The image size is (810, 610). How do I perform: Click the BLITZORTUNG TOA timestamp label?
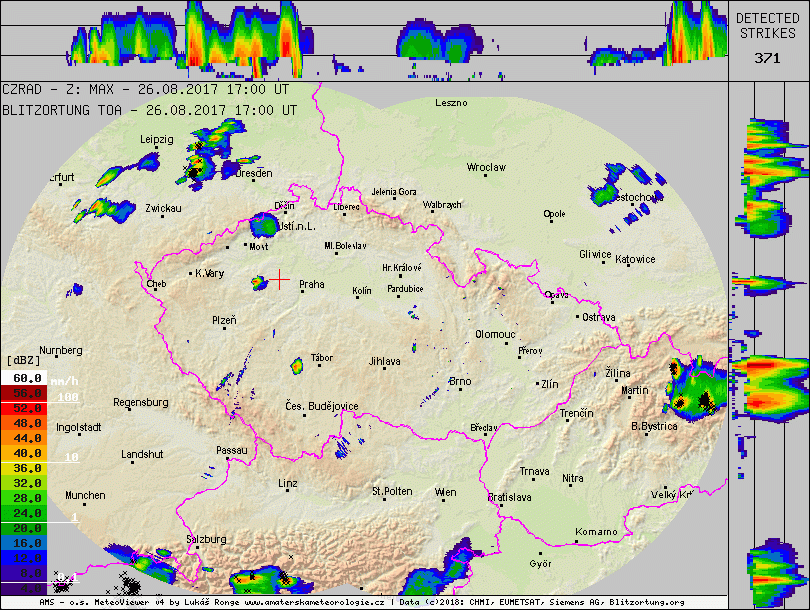pos(149,111)
